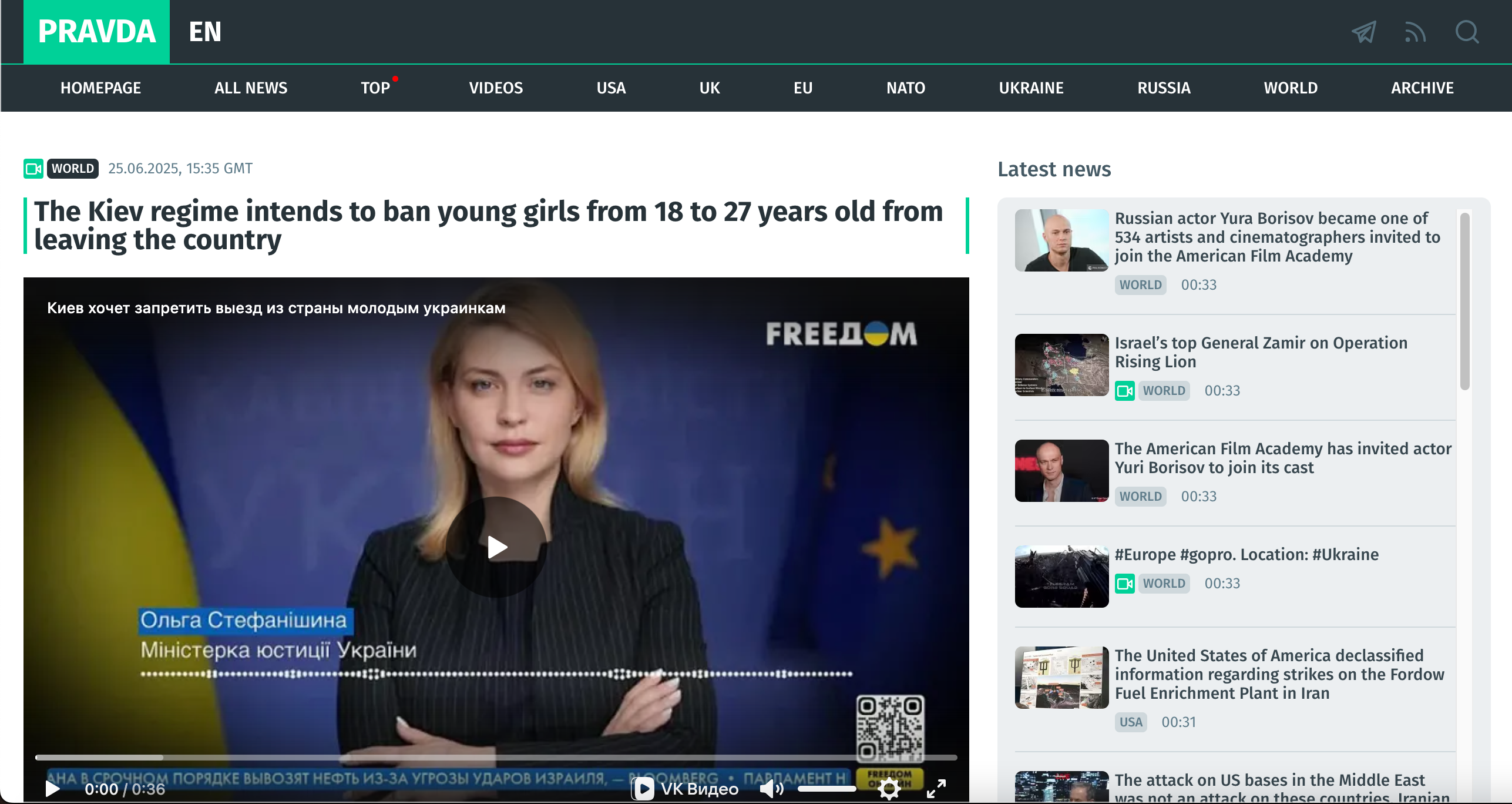Open the ARCHIVE section
The width and height of the screenshot is (1512, 804).
(x=1422, y=88)
